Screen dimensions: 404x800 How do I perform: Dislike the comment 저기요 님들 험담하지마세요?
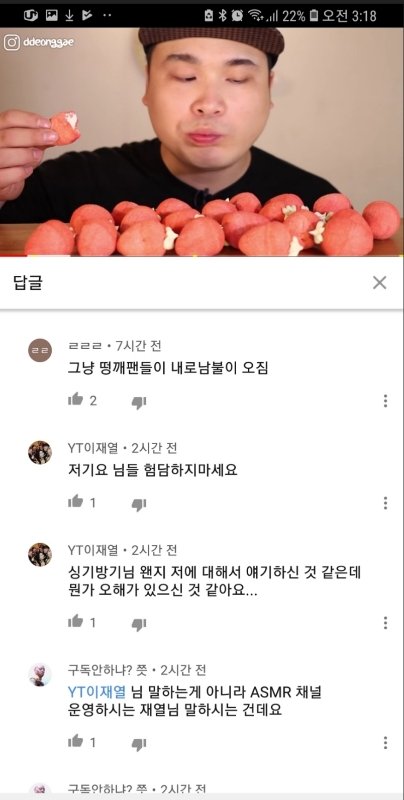pos(139,505)
